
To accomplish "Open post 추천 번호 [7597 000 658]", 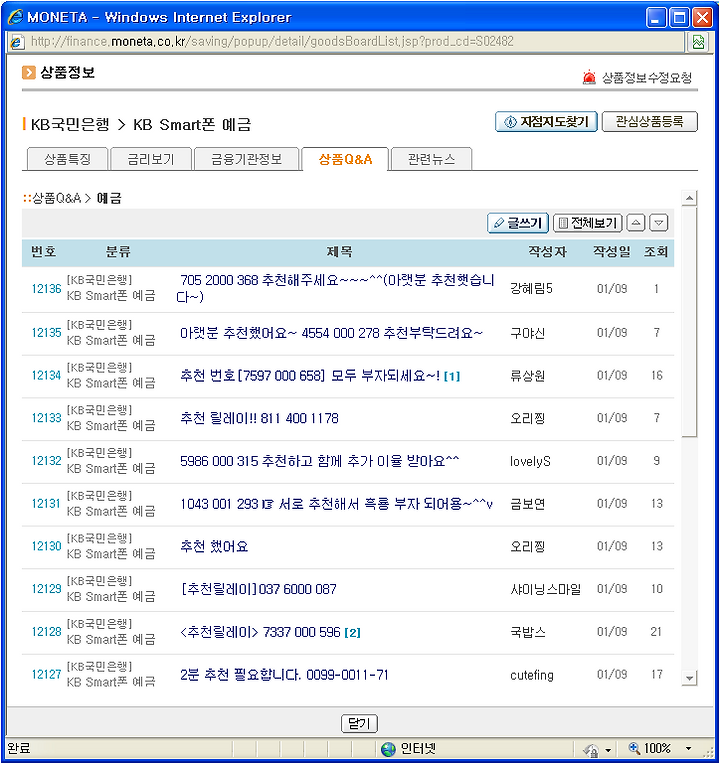I will pyautogui.click(x=310, y=376).
